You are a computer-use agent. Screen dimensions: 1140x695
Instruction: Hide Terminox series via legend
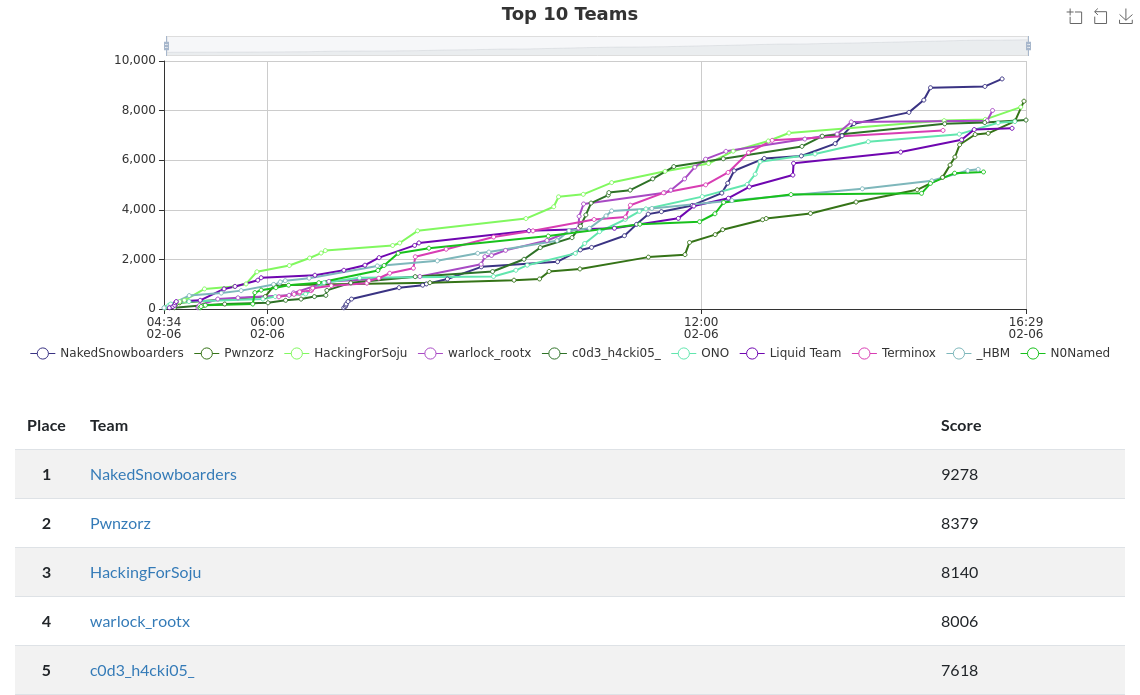pos(894,353)
